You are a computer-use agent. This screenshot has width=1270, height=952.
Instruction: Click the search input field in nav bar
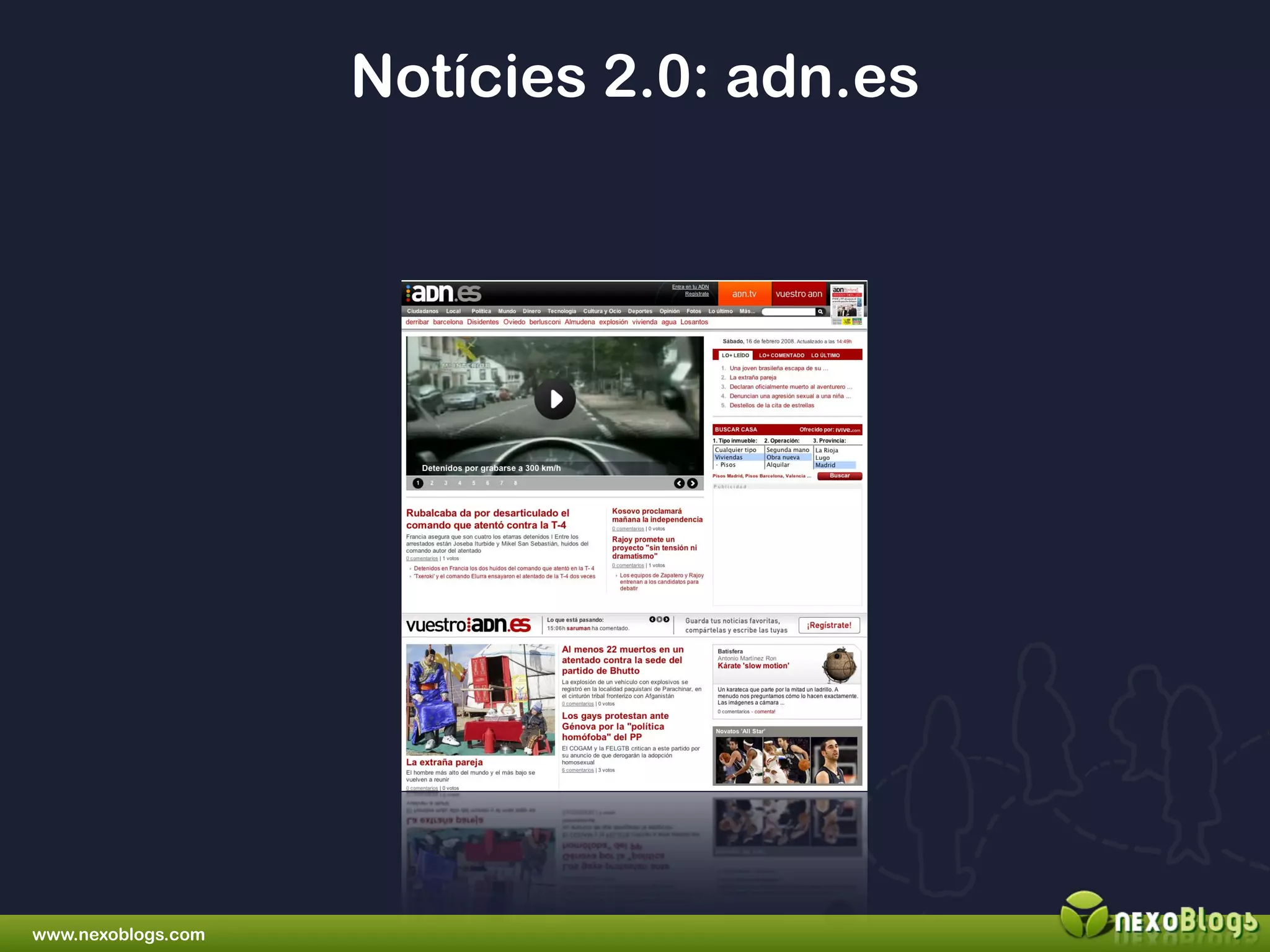[x=788, y=312]
